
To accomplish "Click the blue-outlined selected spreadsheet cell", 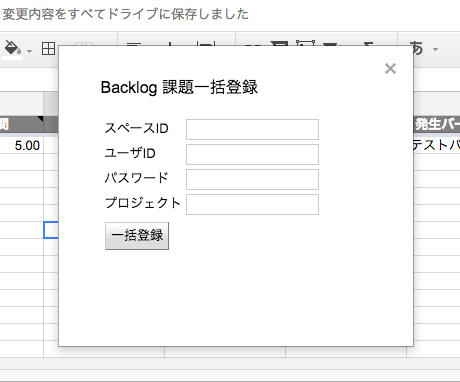I will point(51,230).
